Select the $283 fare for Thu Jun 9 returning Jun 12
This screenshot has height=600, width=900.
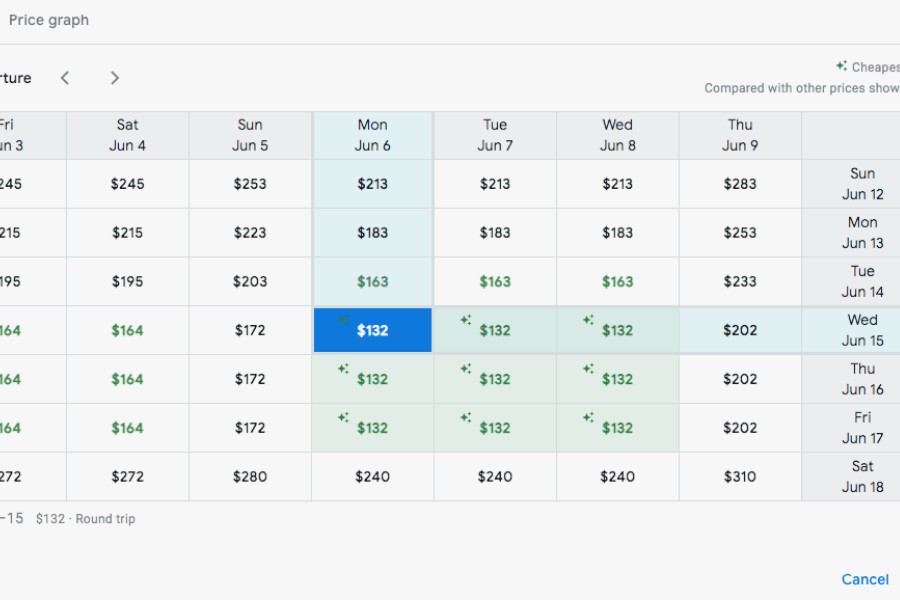click(740, 184)
